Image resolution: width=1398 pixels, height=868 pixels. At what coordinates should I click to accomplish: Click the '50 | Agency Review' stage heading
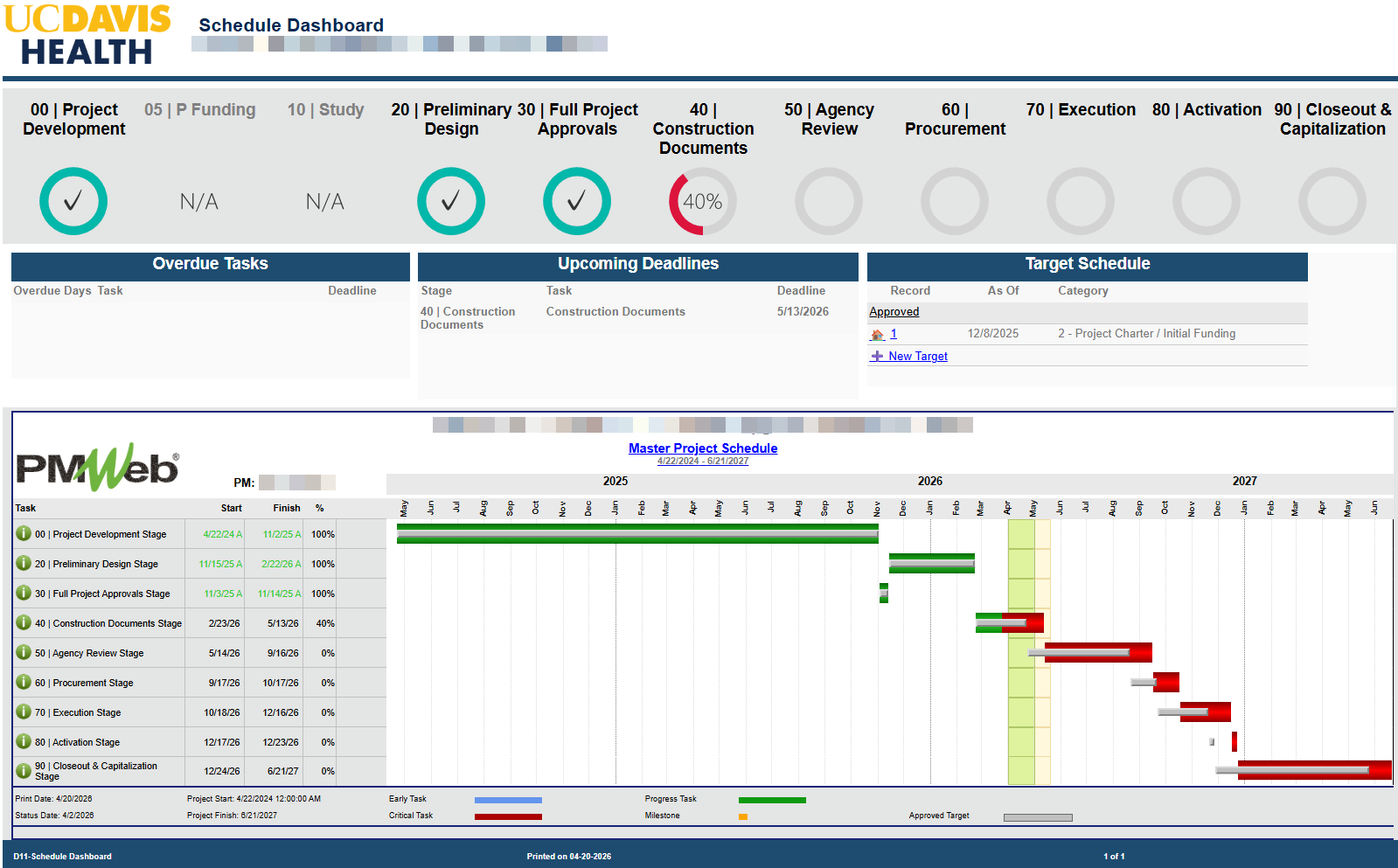[829, 119]
